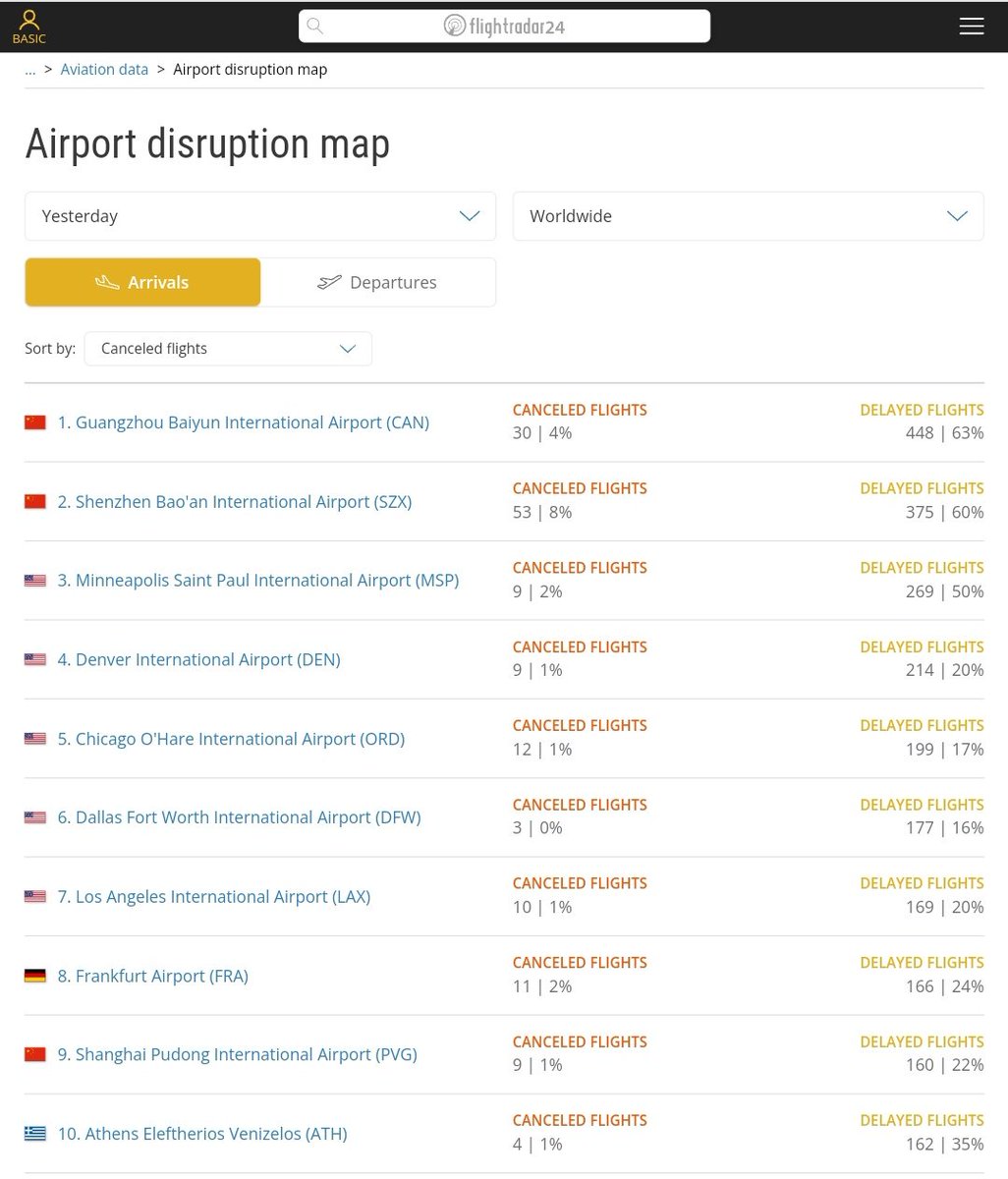Click the Airport disruption map breadcrumb text
The image size is (1008, 1179).
251,70
